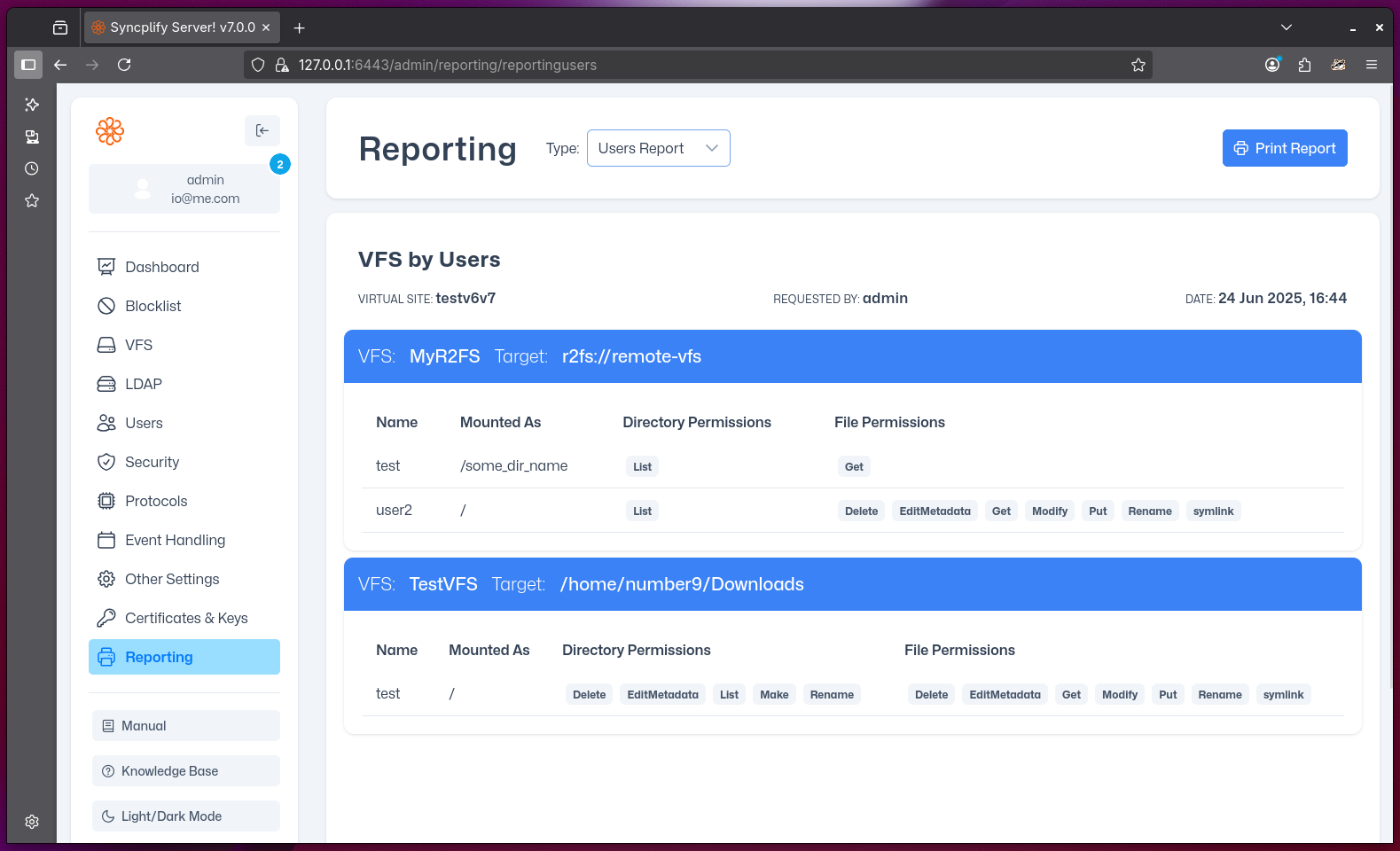Image resolution: width=1400 pixels, height=851 pixels.
Task: Click the /some_dir_name mount path
Action: [513, 465]
